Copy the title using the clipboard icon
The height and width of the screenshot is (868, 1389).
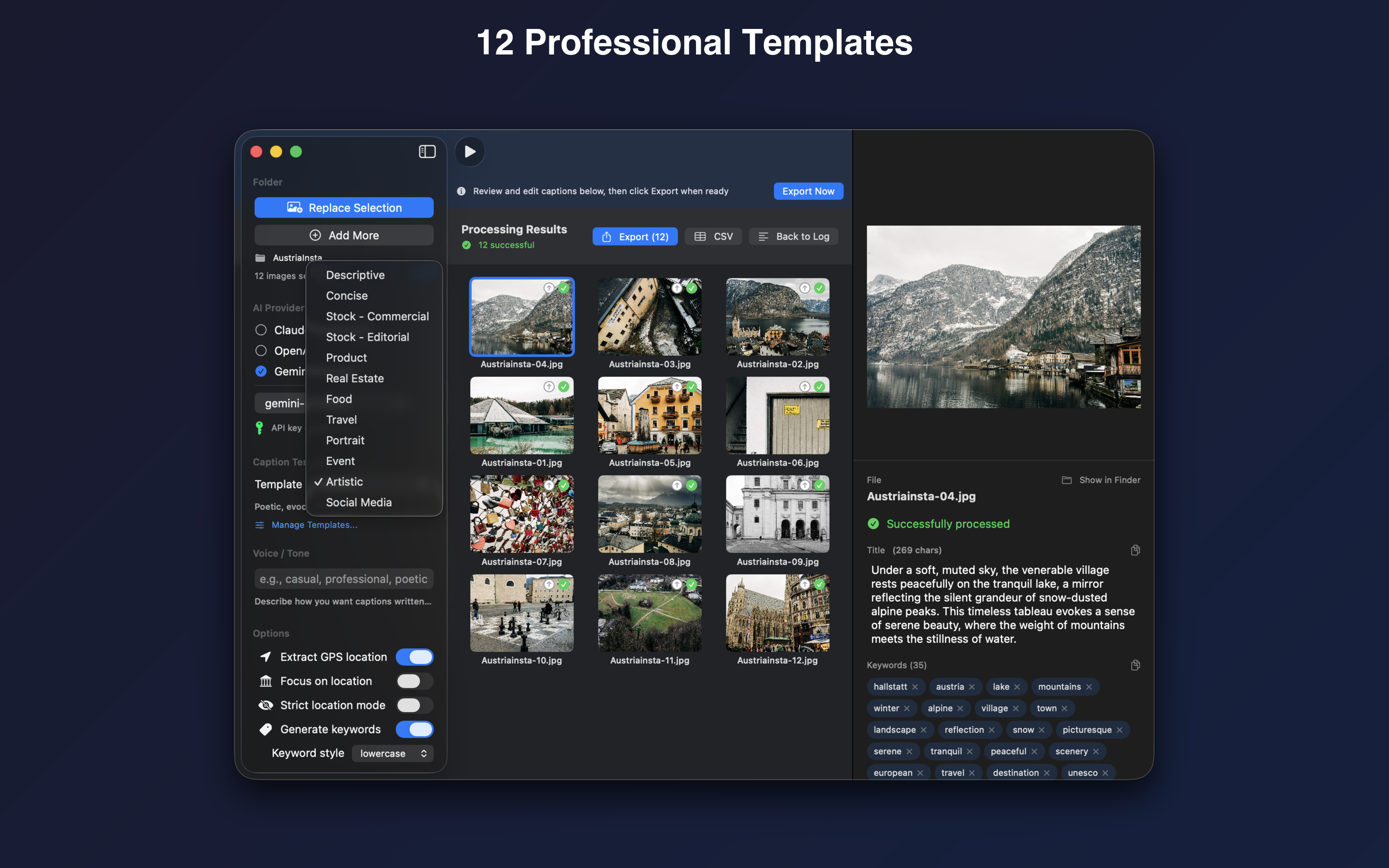pyautogui.click(x=1135, y=550)
